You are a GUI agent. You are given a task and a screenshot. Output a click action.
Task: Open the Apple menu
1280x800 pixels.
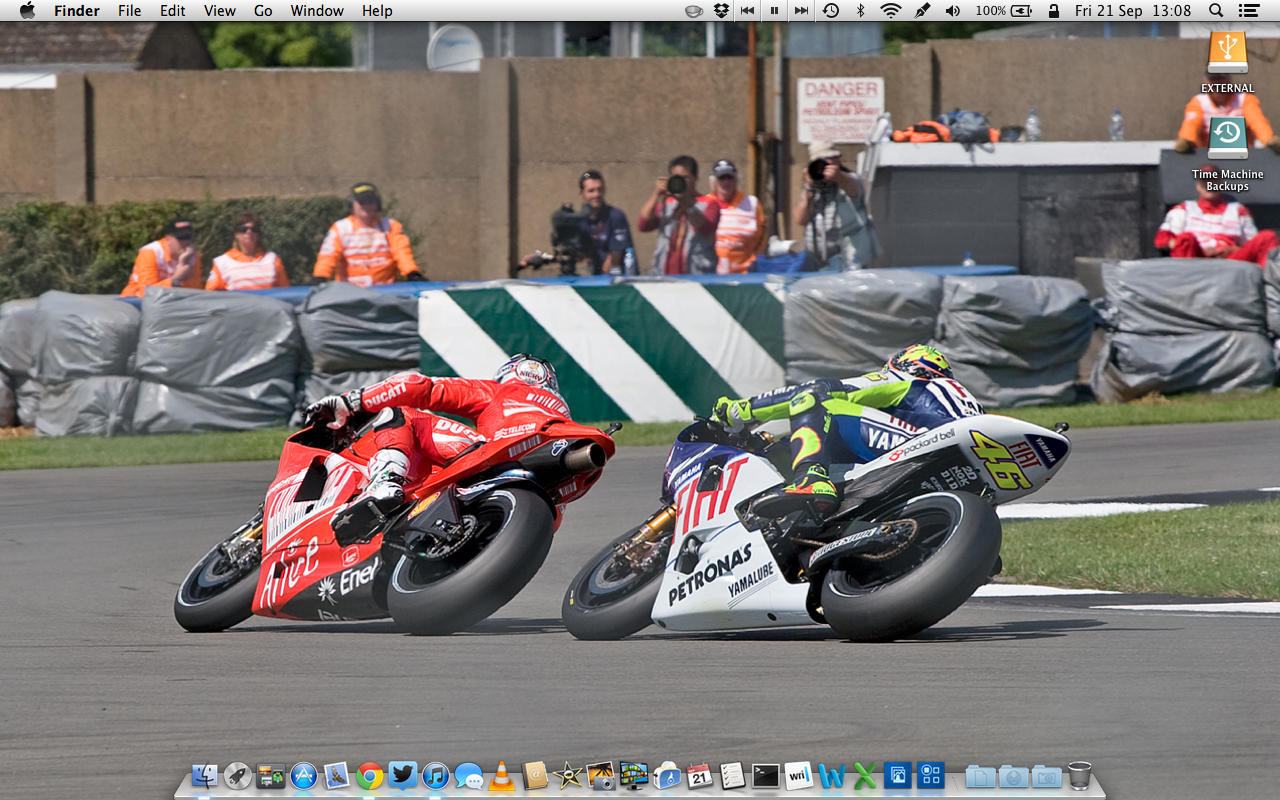(x=27, y=11)
